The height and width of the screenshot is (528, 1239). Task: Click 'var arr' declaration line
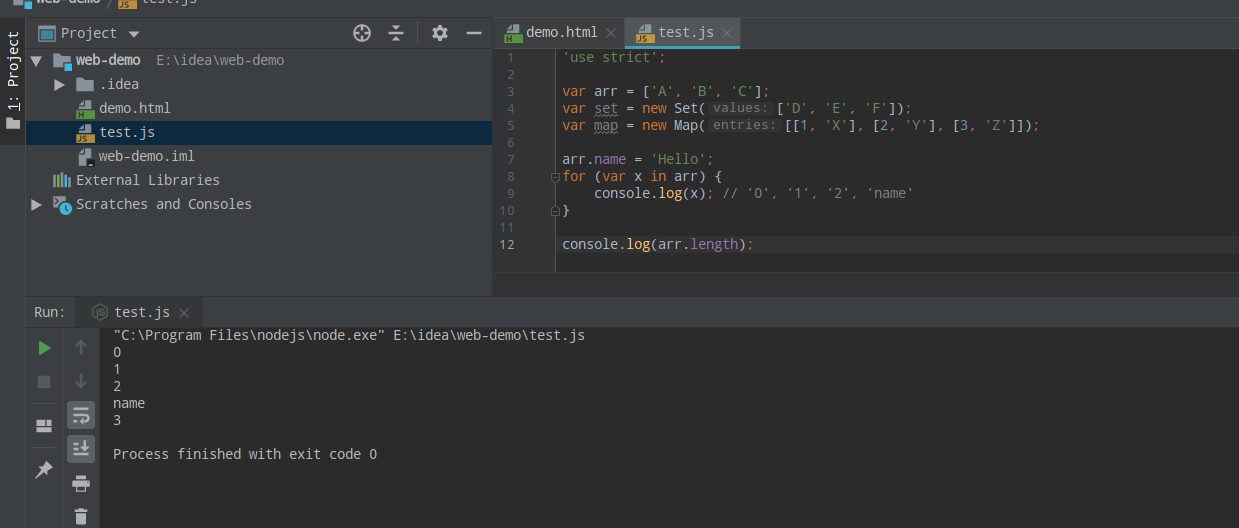(666, 91)
